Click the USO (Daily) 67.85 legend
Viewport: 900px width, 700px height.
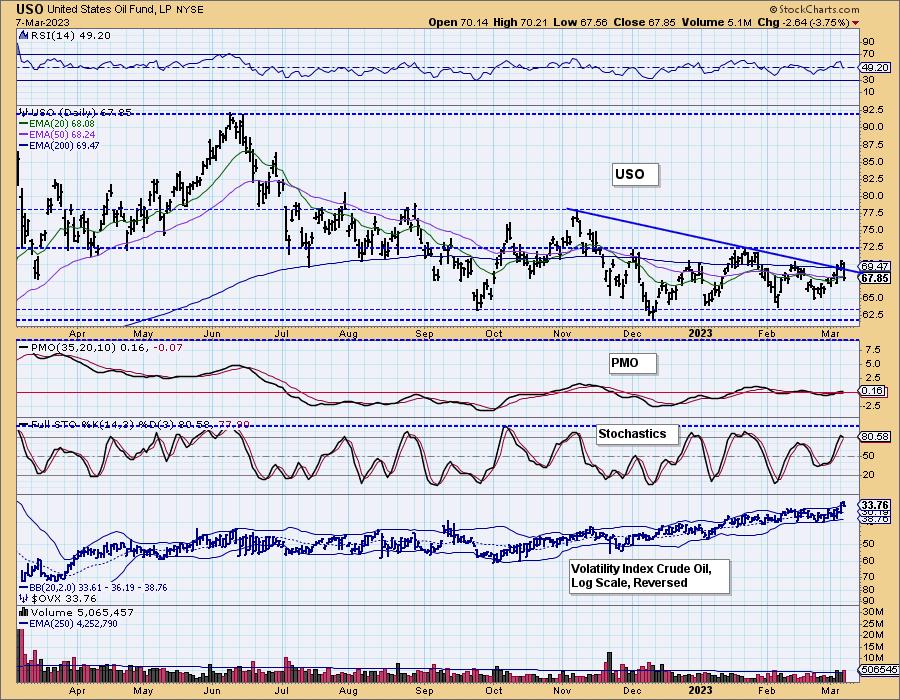pyautogui.click(x=80, y=112)
